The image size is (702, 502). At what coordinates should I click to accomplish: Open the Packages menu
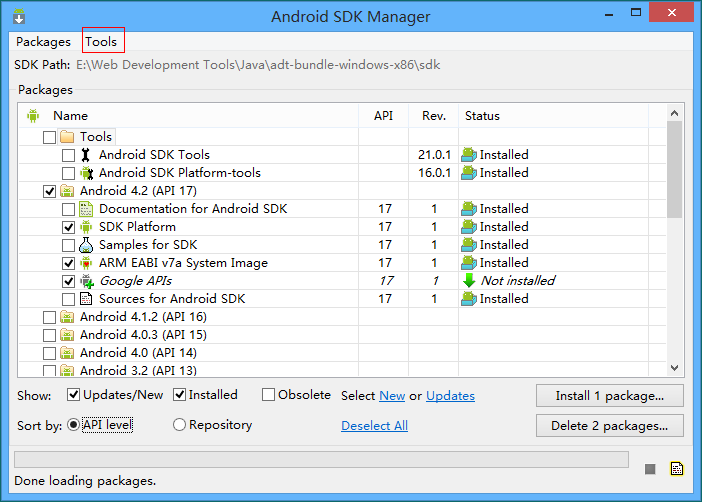click(x=43, y=42)
